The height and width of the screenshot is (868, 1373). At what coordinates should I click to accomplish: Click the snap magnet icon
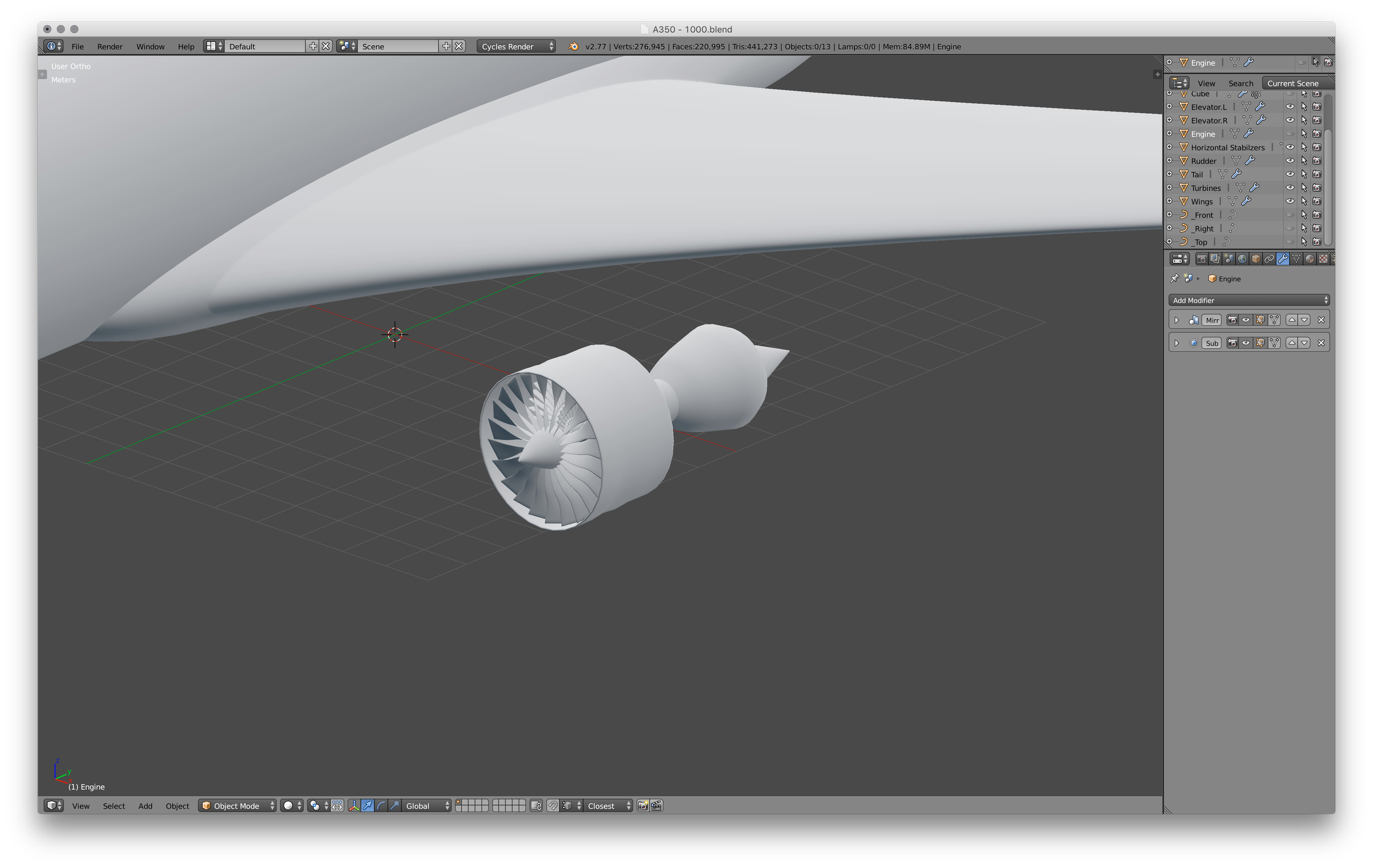pyautogui.click(x=553, y=806)
